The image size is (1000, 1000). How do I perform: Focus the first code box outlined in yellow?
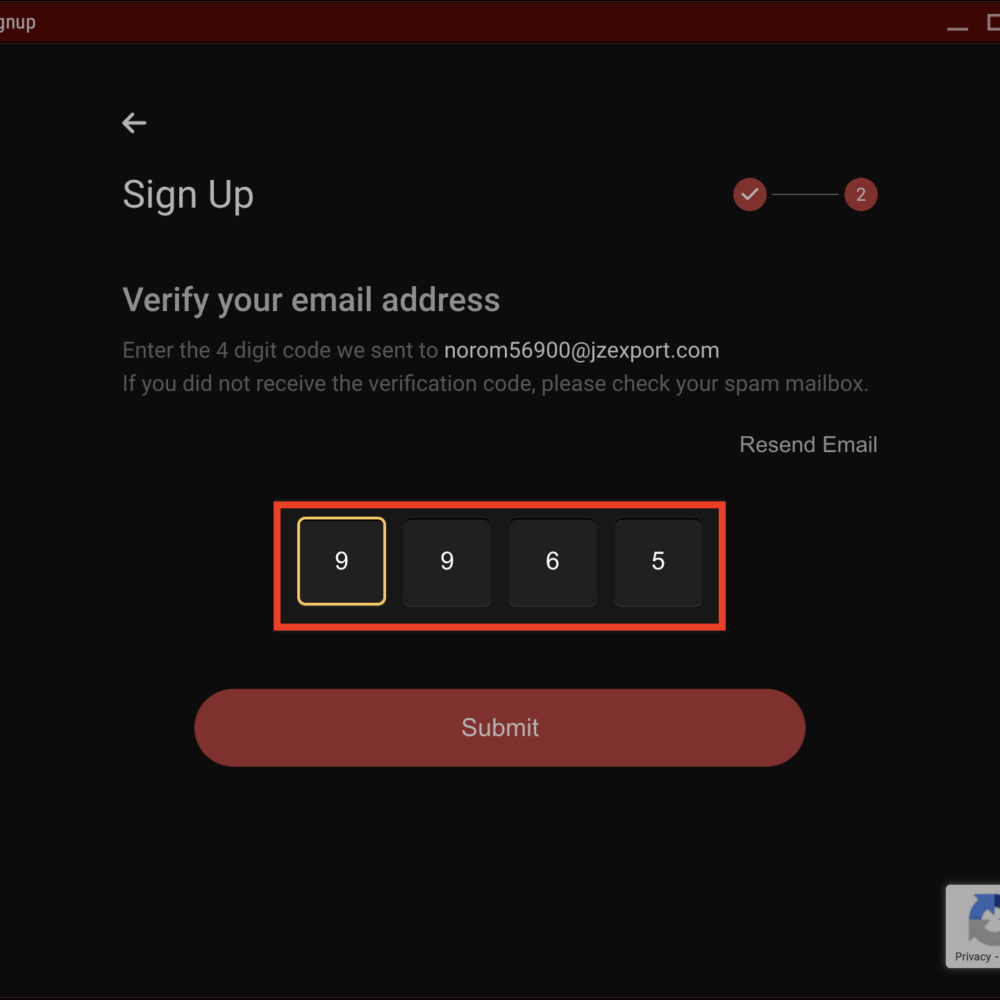[341, 561]
